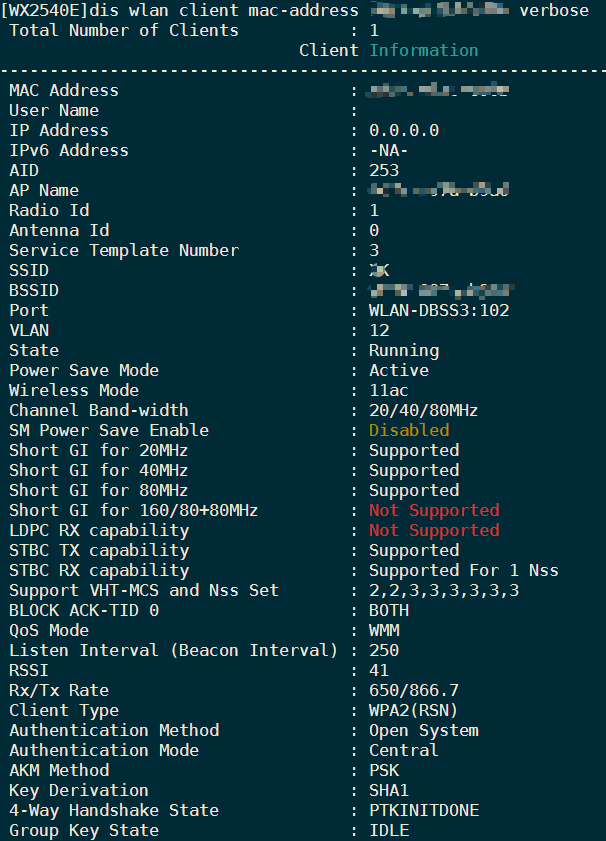Screen dimensions: 606x841
Task: Click red 'Not Supported' for Short GI 160/80+80MHz
Action: 434,510
